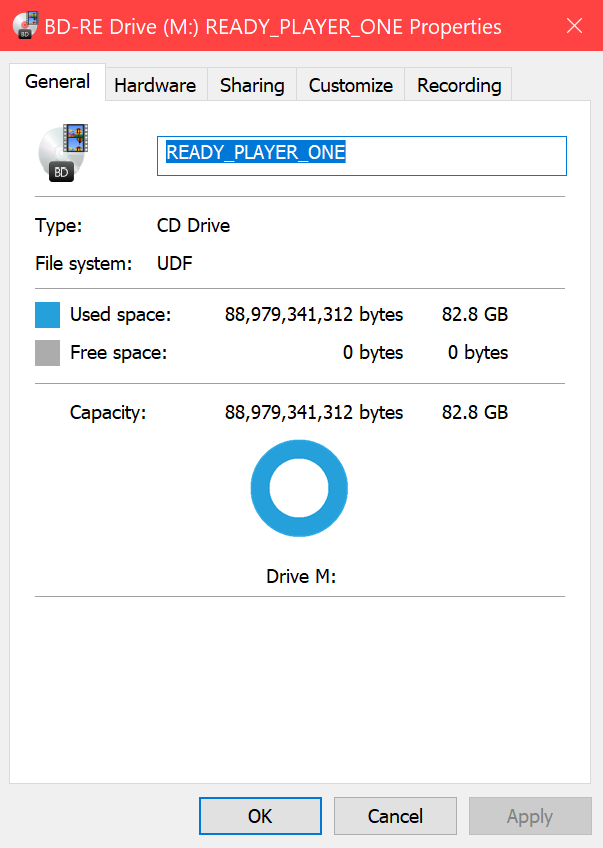Click the Cancel button
Screen dimensions: 603x848
[395, 816]
